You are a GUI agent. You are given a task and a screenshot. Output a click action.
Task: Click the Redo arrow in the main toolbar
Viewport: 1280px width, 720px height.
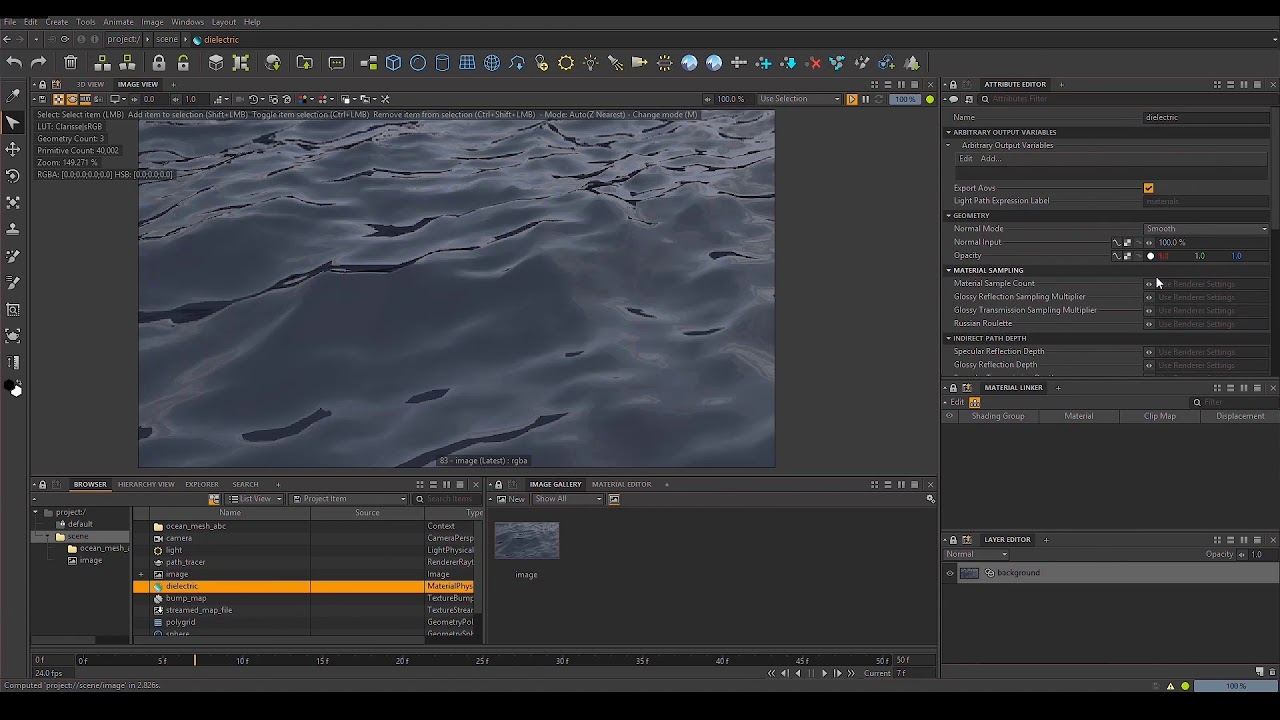[39, 63]
